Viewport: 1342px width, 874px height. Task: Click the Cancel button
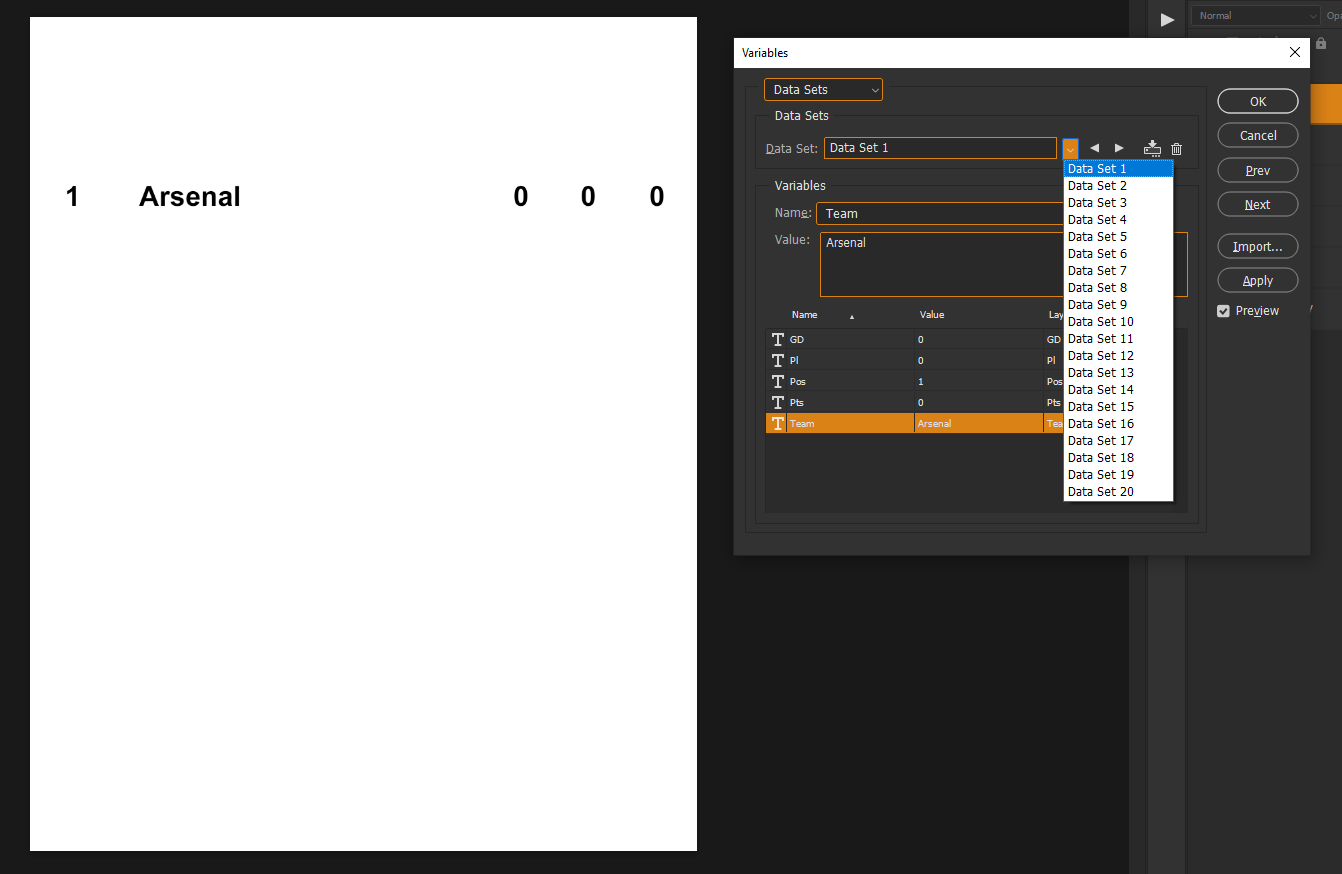[x=1258, y=135]
